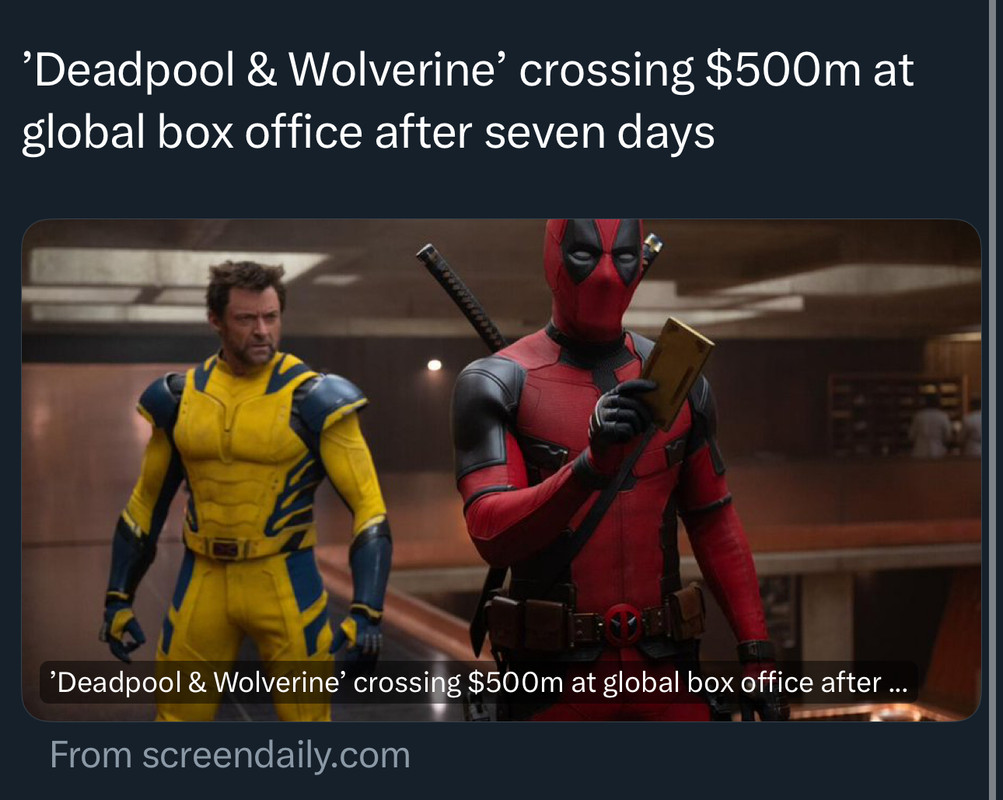Click Deadpool's black glove holding the card
Screen dimensions: 1003x800
pos(619,414)
